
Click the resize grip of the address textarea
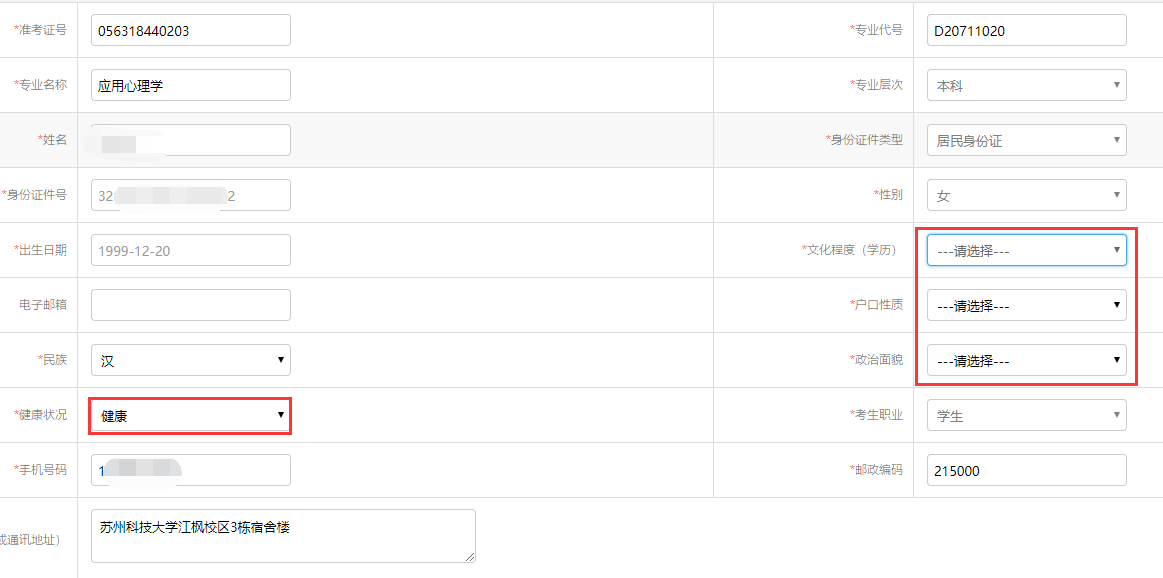(x=470, y=557)
